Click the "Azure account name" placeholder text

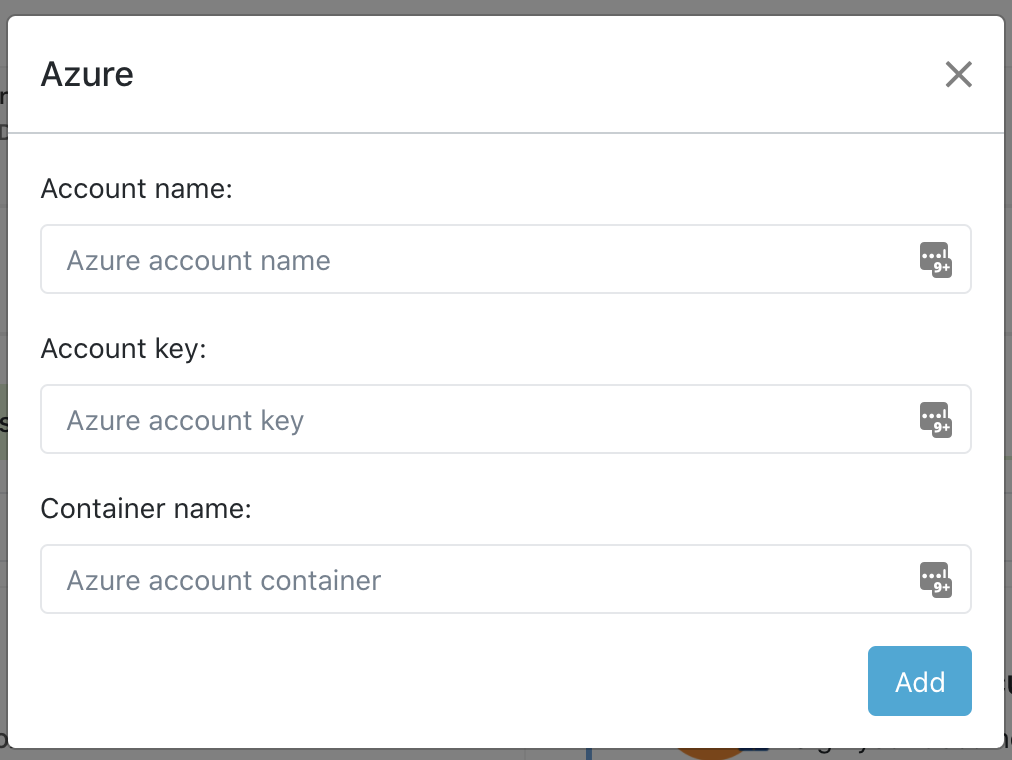coord(198,260)
